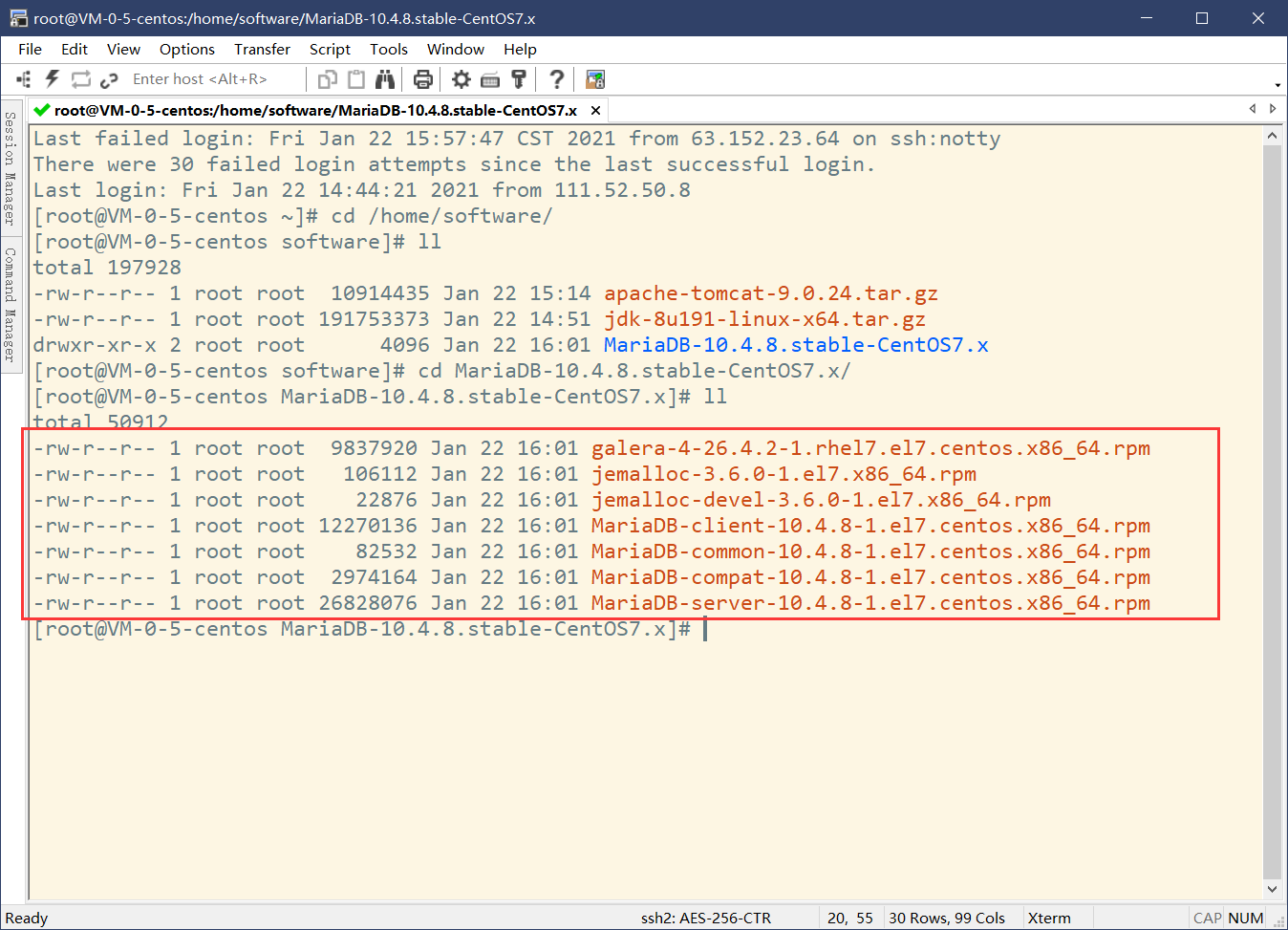Click file size 26828076 in listing
The image size is (1288, 930).
tap(368, 603)
